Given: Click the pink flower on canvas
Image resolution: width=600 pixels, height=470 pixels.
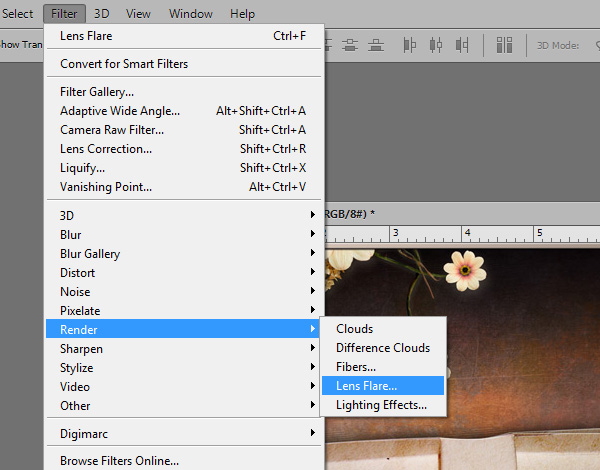Looking at the screenshot, I should coord(466,271).
